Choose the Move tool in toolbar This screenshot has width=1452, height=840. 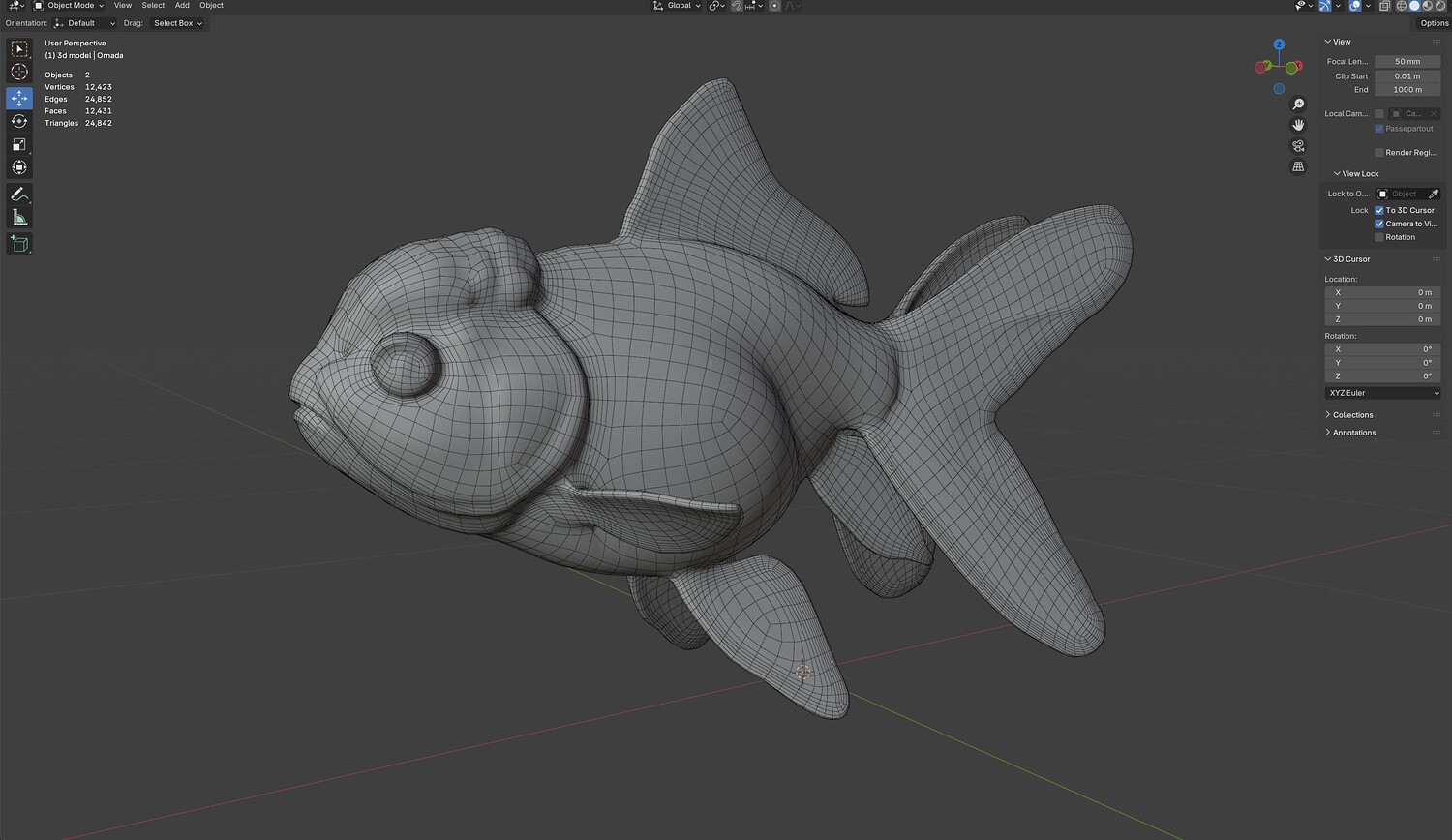[19, 98]
